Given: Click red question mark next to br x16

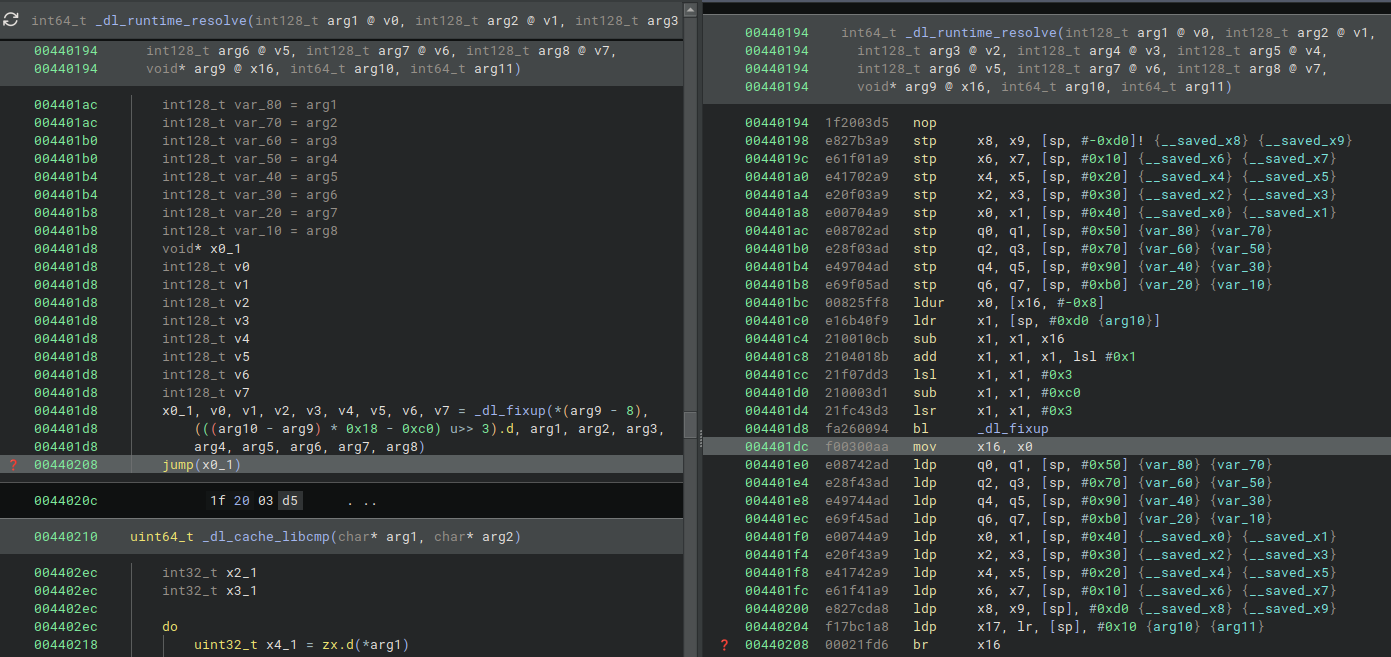Looking at the screenshot, I should pyautogui.click(x=724, y=644).
